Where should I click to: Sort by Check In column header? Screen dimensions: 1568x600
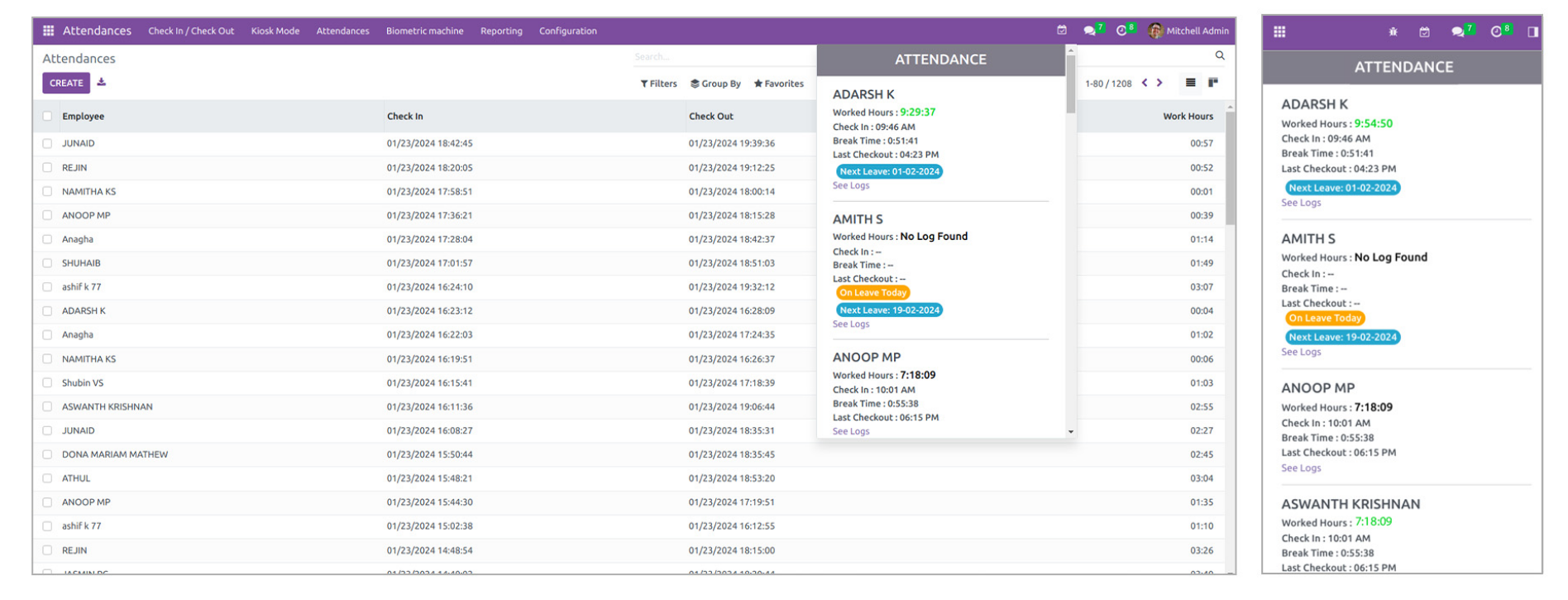tap(405, 116)
